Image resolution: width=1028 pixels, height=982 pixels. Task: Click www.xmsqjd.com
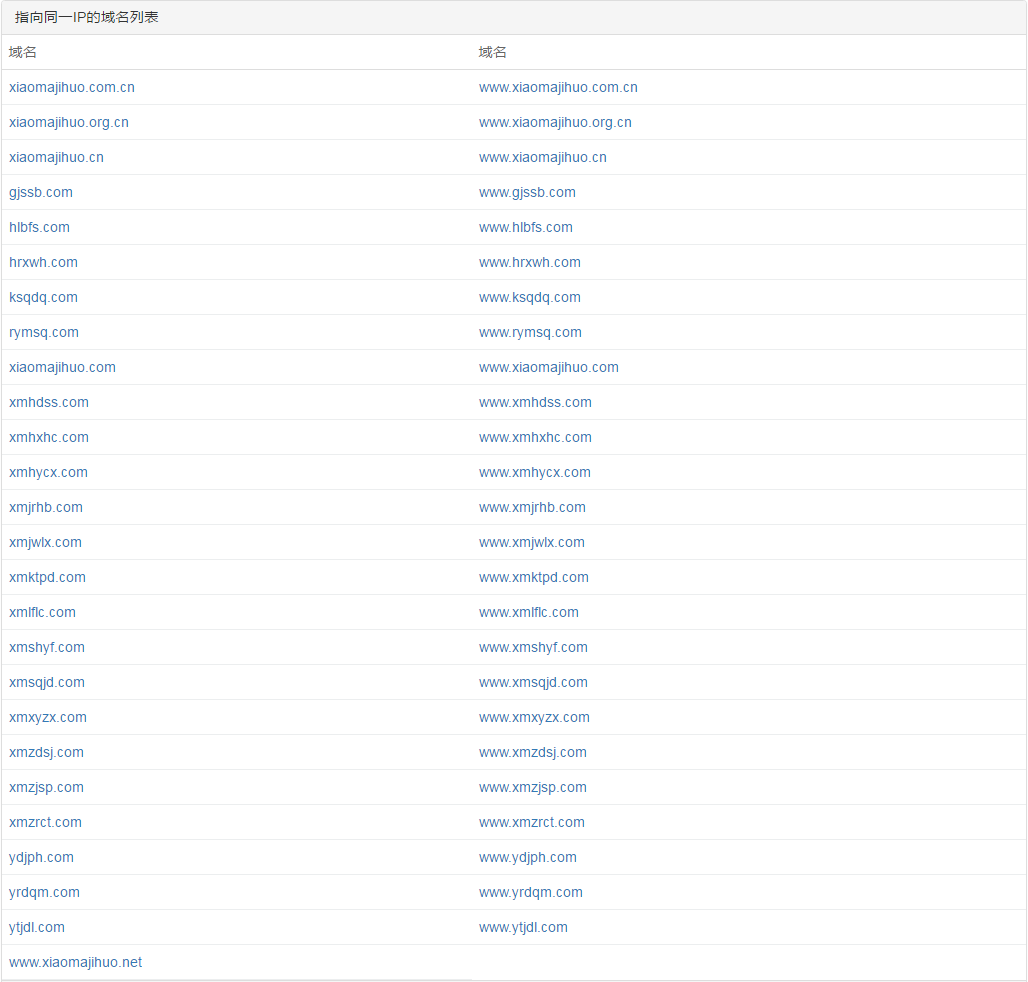pyautogui.click(x=533, y=682)
